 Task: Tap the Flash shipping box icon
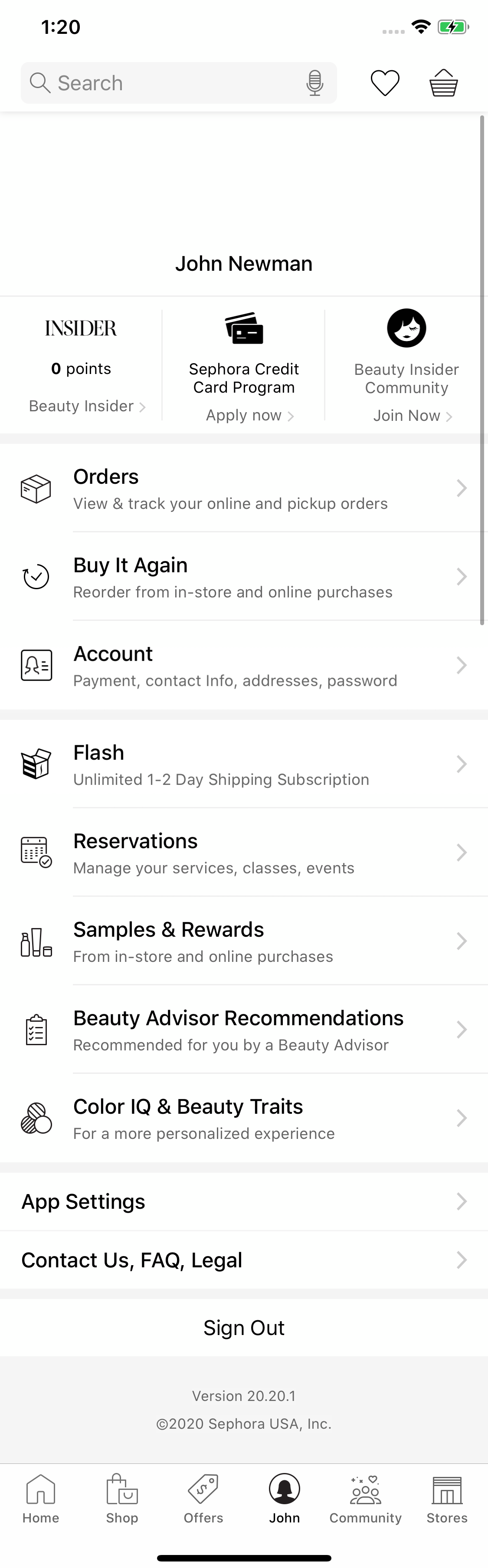pyautogui.click(x=36, y=764)
